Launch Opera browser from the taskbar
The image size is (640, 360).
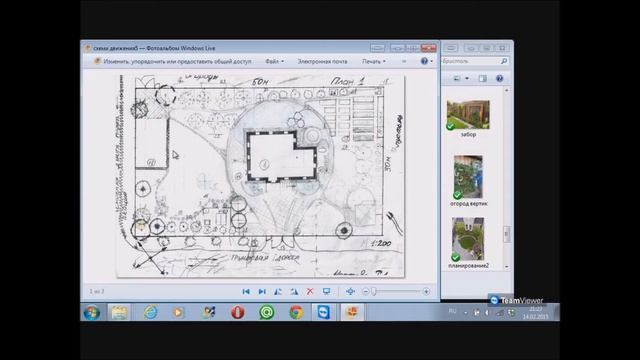pos(238,312)
